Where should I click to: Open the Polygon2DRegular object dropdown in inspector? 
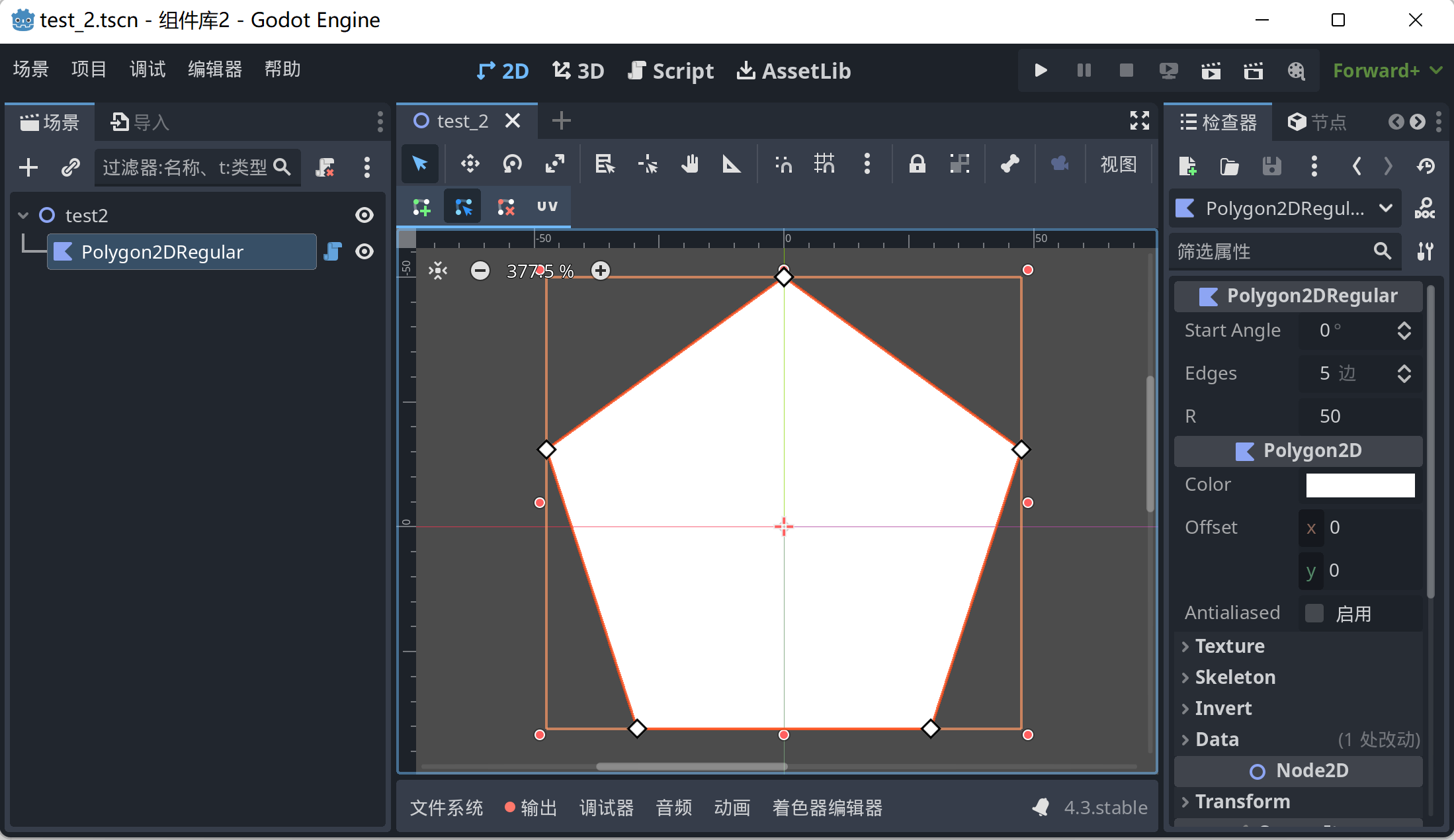pos(1285,208)
